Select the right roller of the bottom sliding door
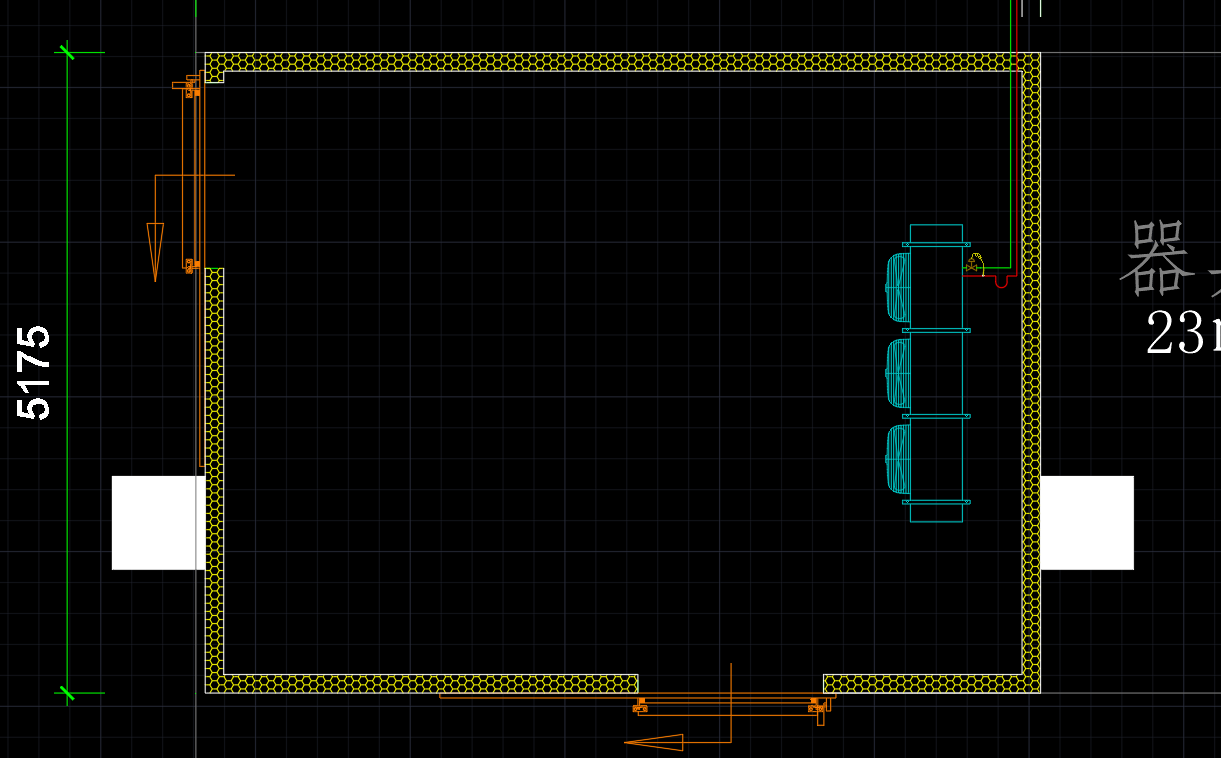 click(x=817, y=707)
